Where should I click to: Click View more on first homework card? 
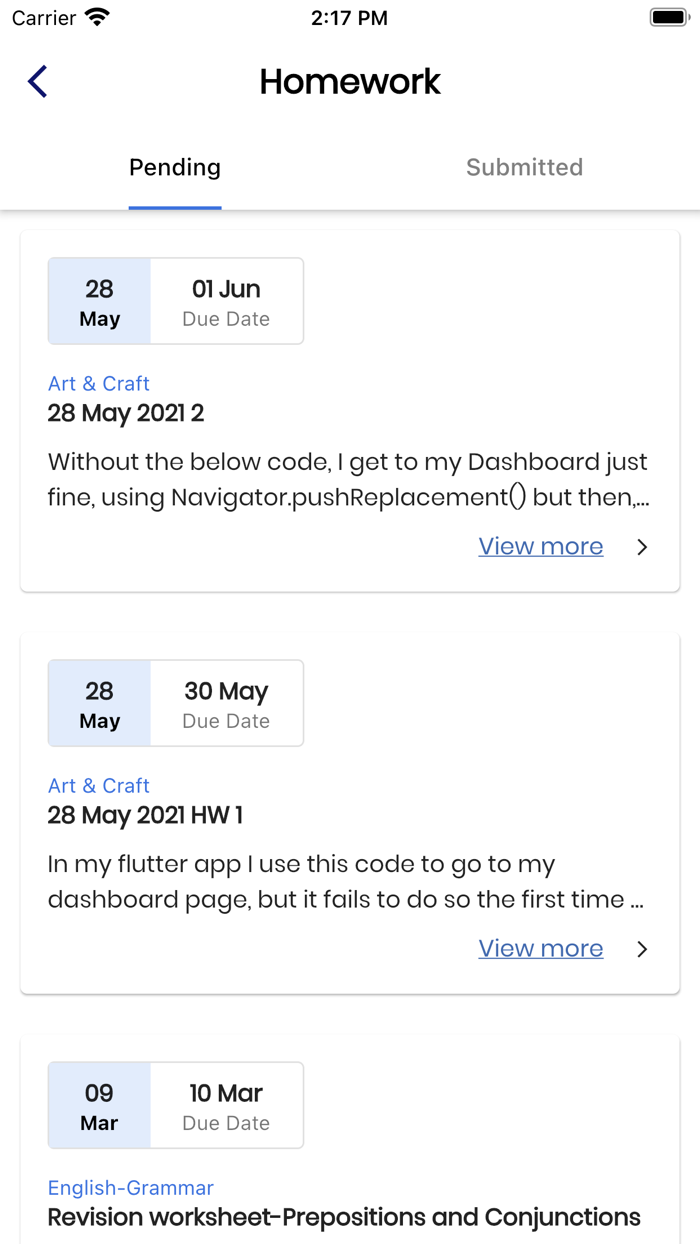[540, 546]
